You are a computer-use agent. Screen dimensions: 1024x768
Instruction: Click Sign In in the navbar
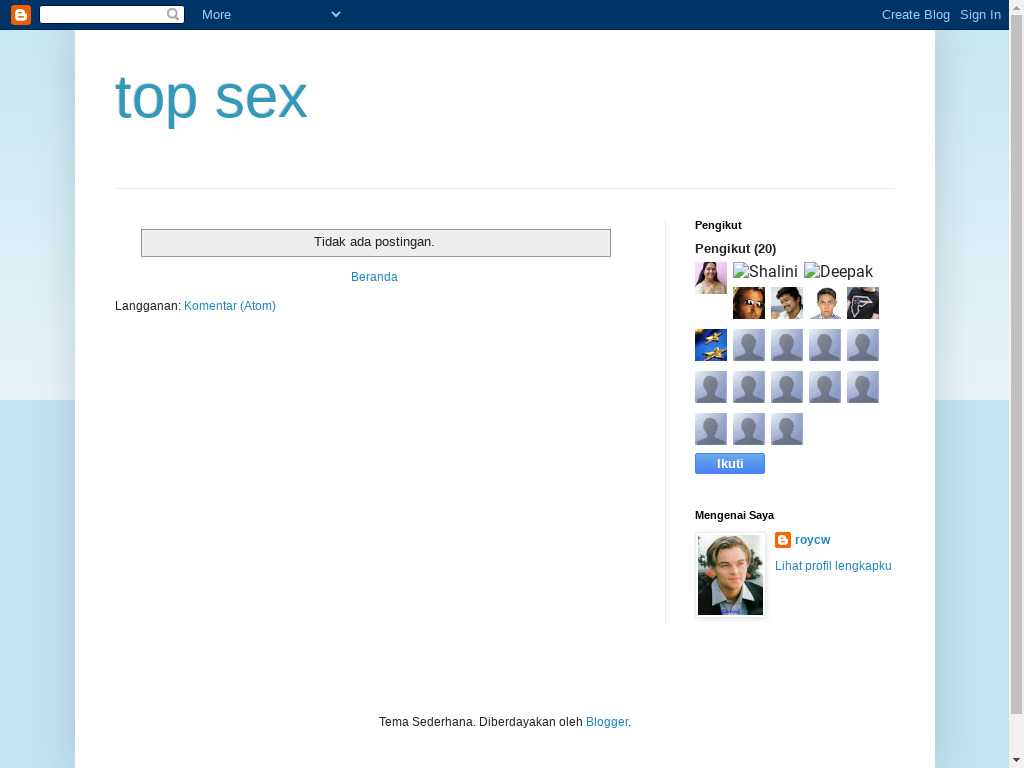tap(980, 14)
